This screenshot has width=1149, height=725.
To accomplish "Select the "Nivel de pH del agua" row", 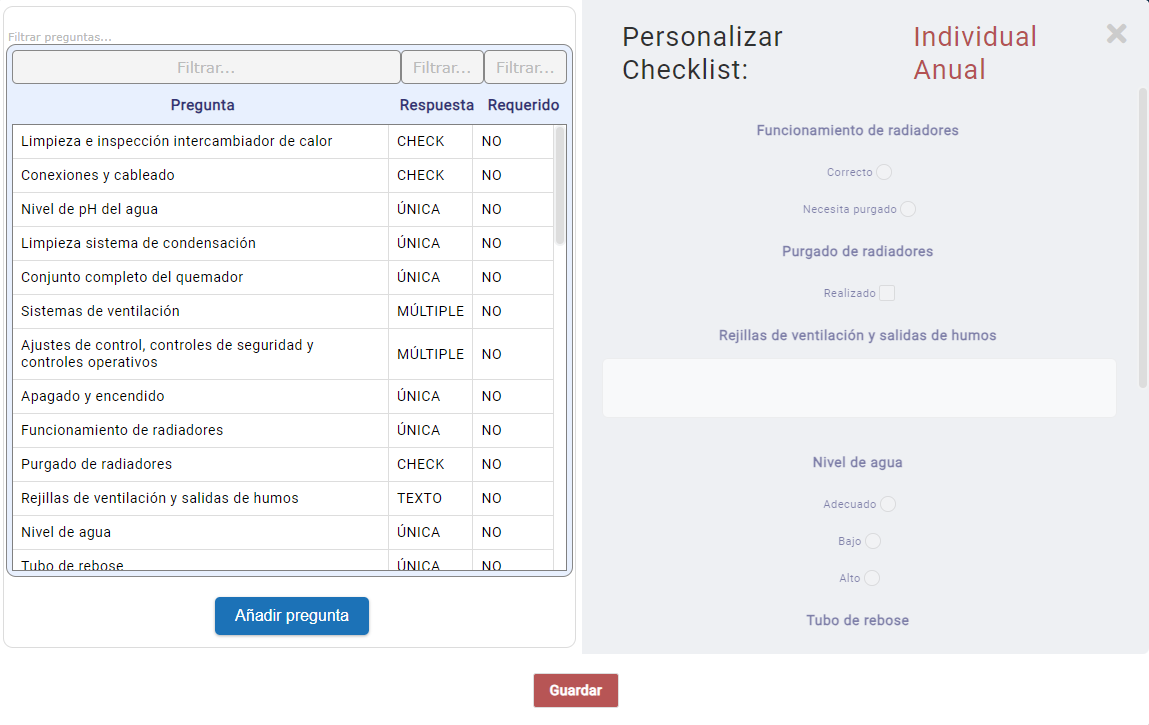I will pyautogui.click(x=200, y=209).
